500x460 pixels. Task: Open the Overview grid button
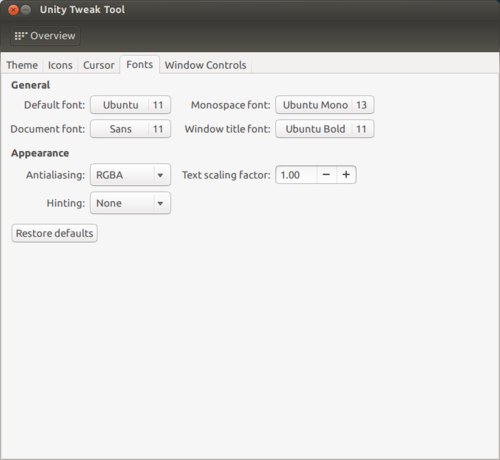click(x=45, y=36)
